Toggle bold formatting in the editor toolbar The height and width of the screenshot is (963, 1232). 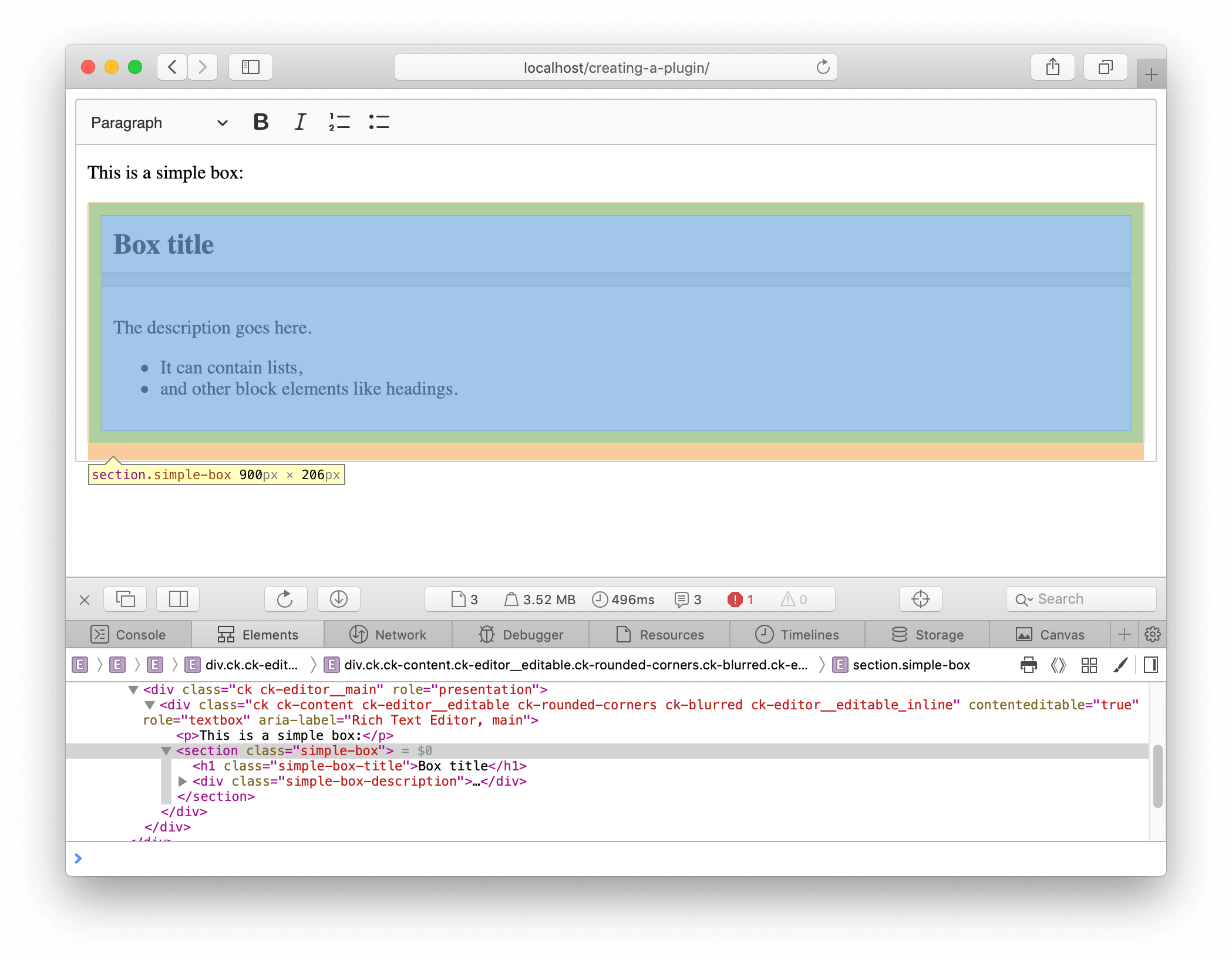[261, 122]
